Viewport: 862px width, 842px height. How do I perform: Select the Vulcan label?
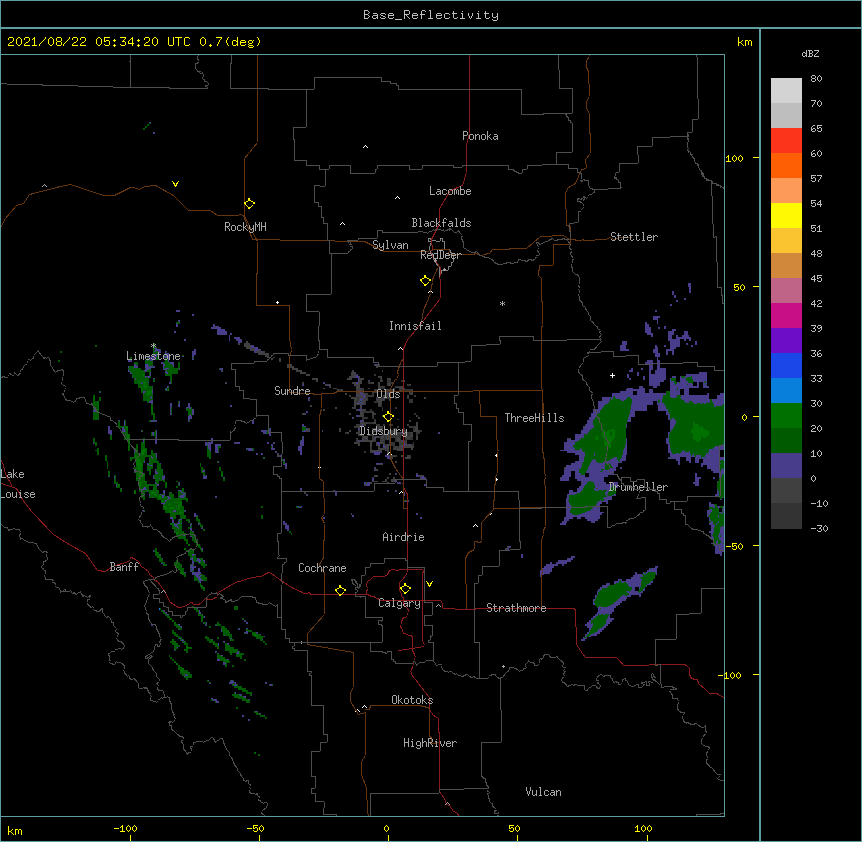[543, 792]
